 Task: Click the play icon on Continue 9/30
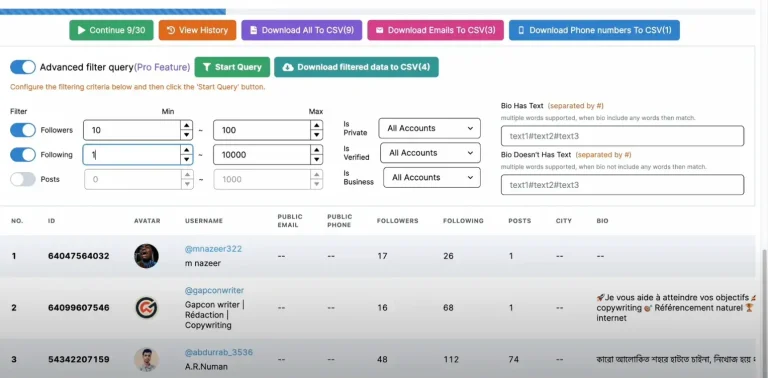tap(82, 30)
